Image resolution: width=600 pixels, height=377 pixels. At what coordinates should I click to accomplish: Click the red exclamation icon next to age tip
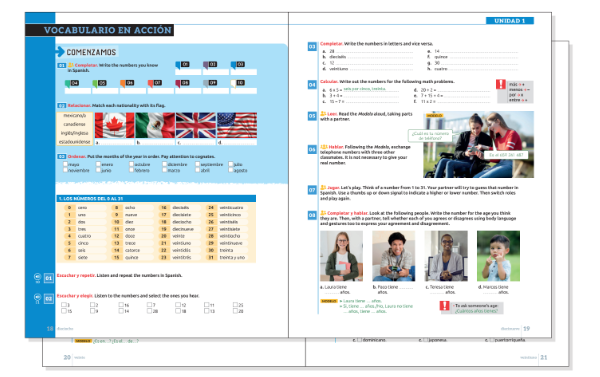click(x=445, y=305)
